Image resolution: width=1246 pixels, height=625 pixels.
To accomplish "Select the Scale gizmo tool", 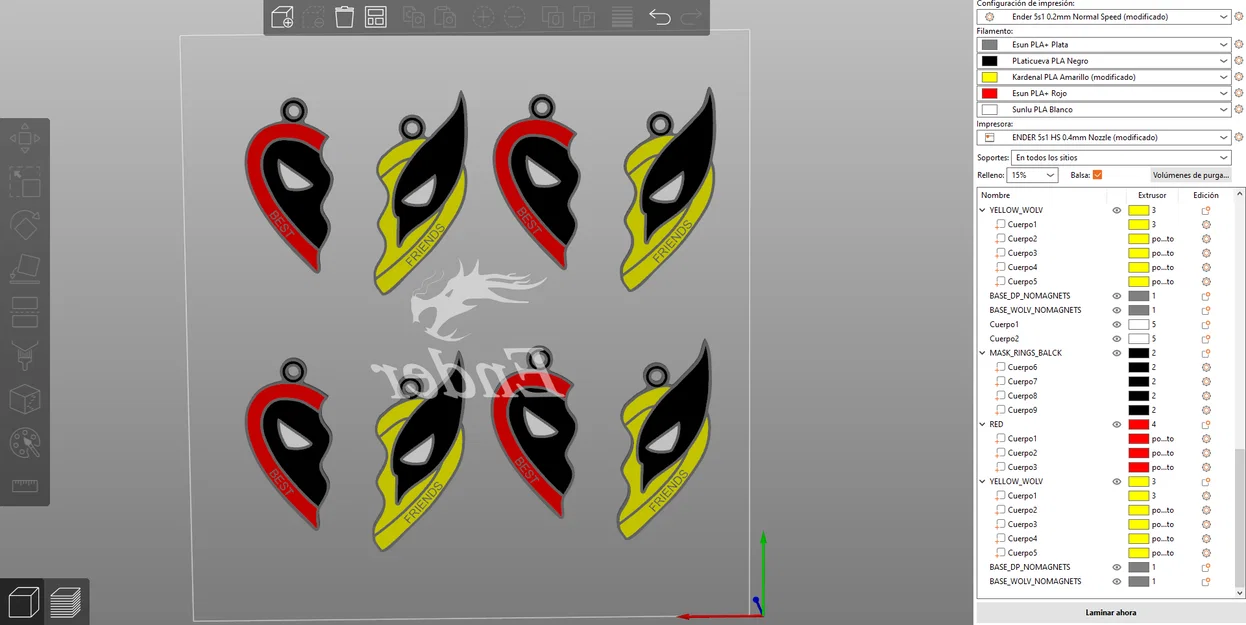I will click(x=24, y=182).
